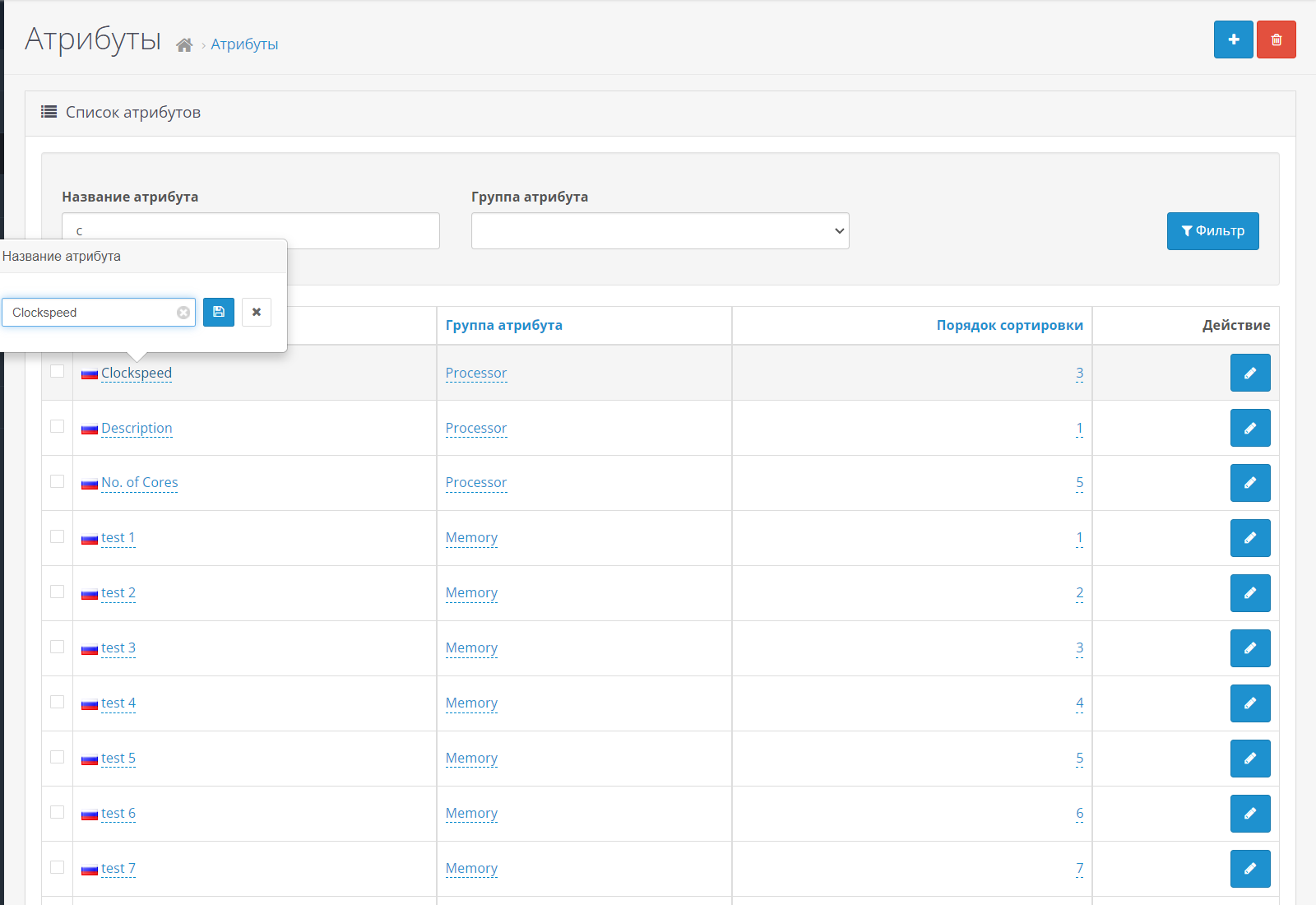Viewport: 1316px width, 905px height.
Task: Edit the test 1 row via the pencil button
Action: coord(1250,538)
